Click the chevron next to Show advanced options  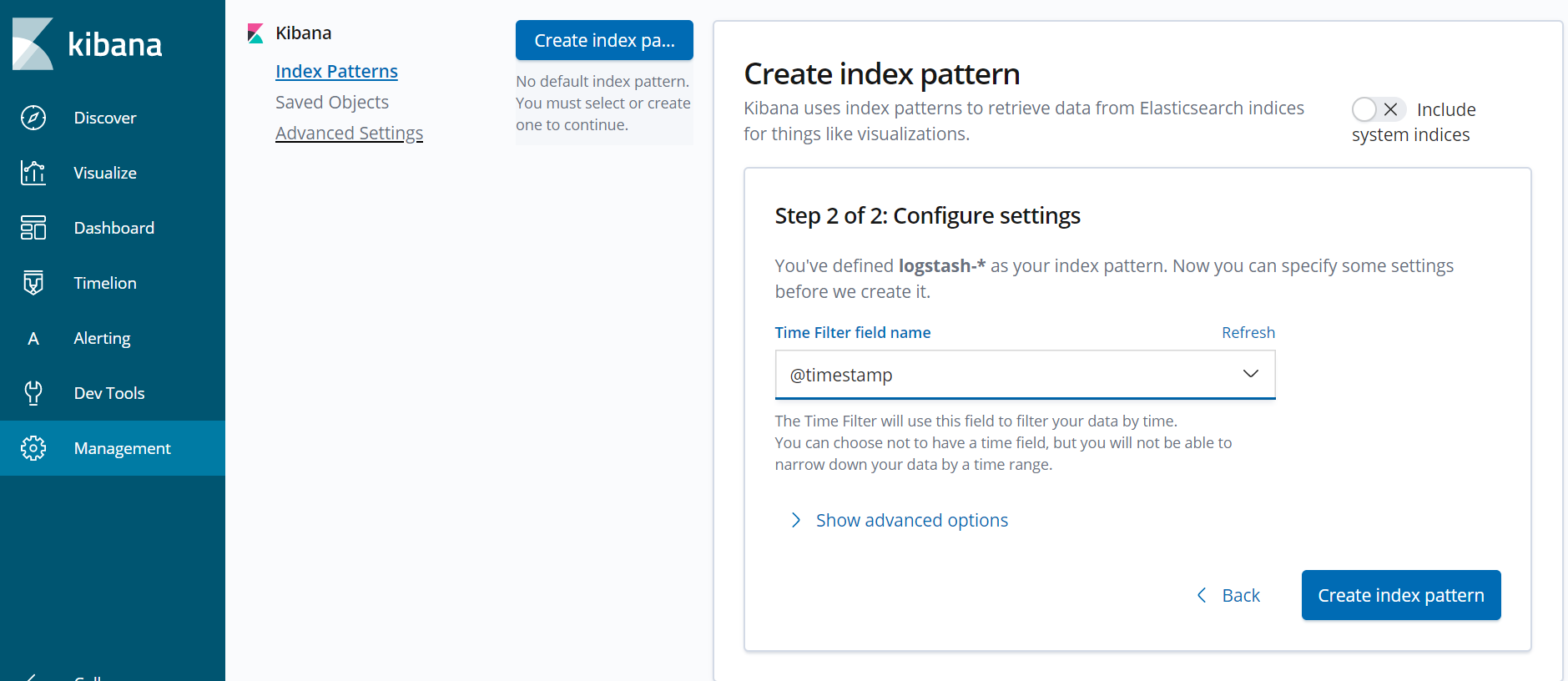(796, 520)
